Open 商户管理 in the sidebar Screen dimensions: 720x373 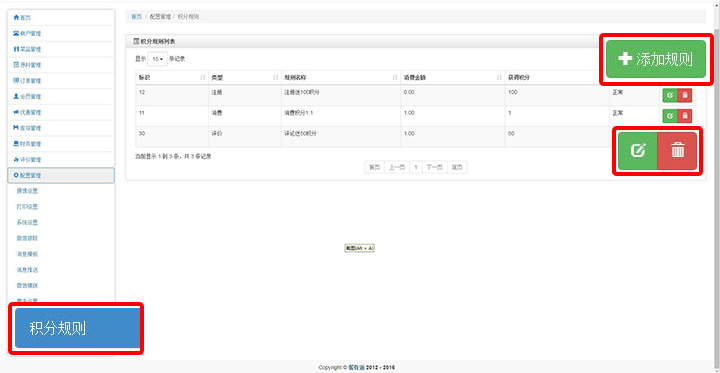61,34
